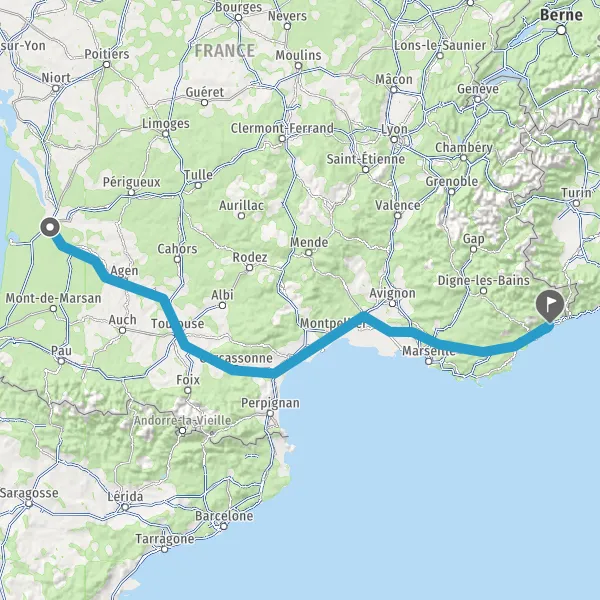Click the Berne city dot
The height and width of the screenshot is (600, 600).
point(561,30)
